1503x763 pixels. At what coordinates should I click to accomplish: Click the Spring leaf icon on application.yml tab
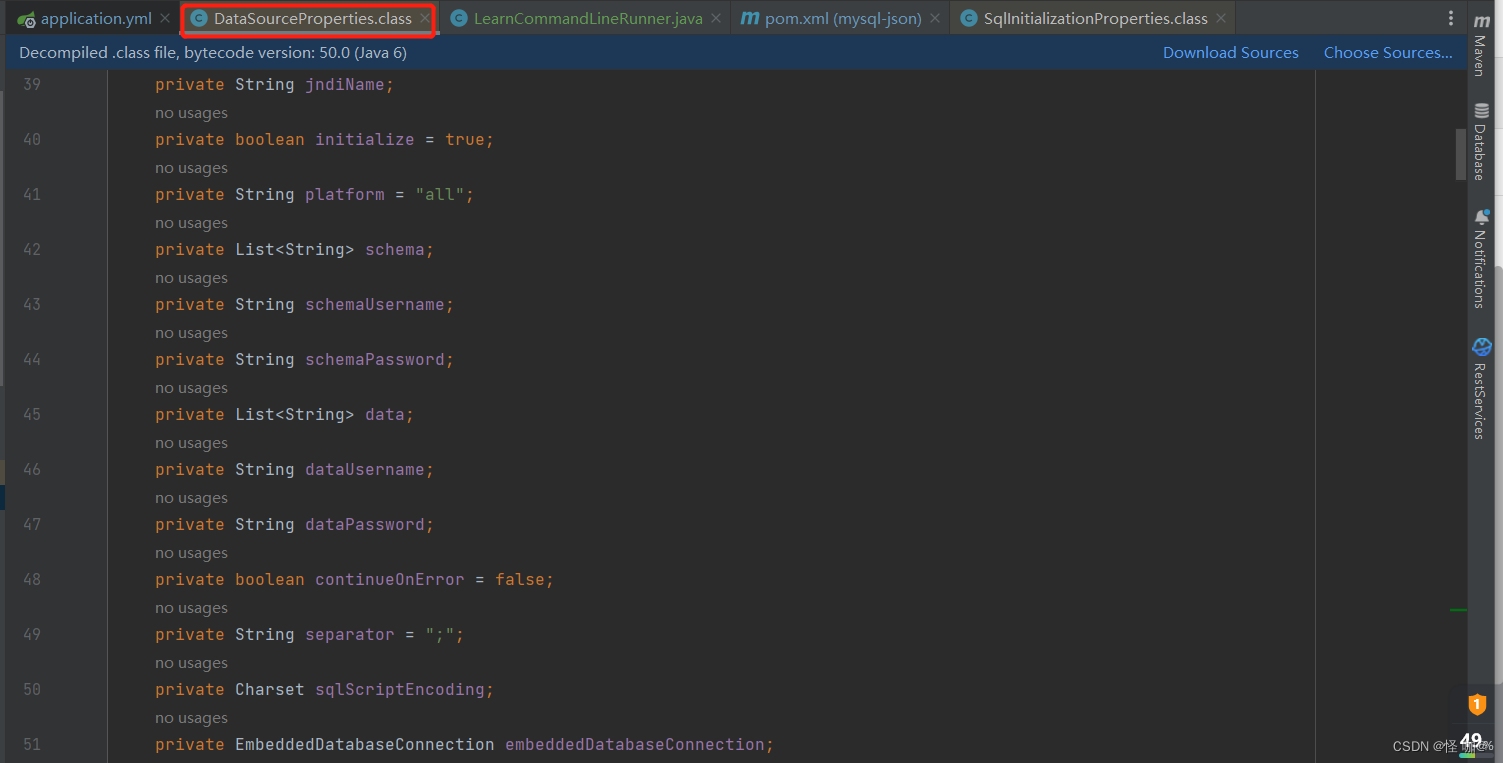27,19
